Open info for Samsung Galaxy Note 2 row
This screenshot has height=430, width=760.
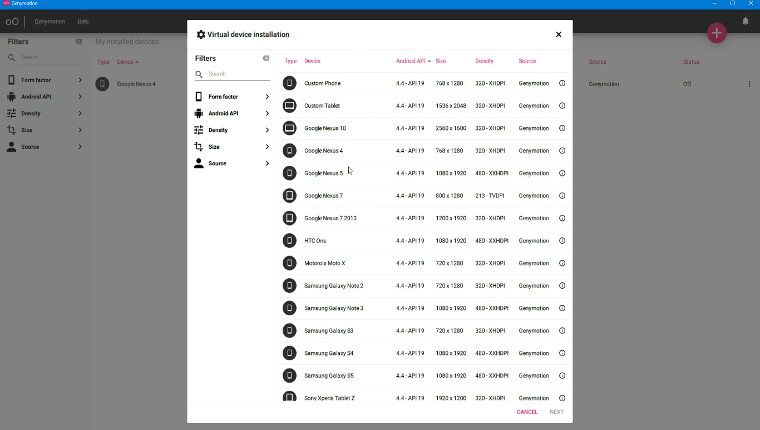coord(562,286)
